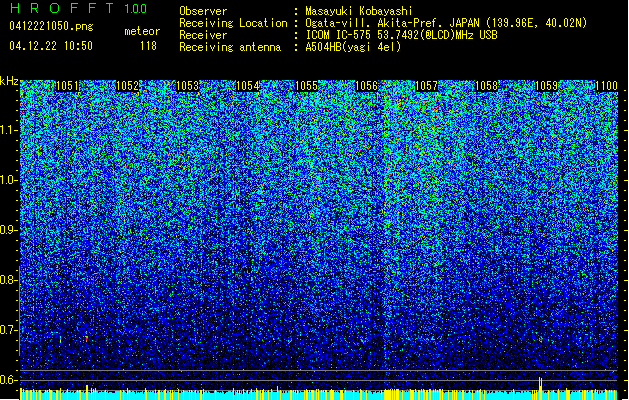Click the meteor count value 118
629x400 pixels.
(148, 46)
